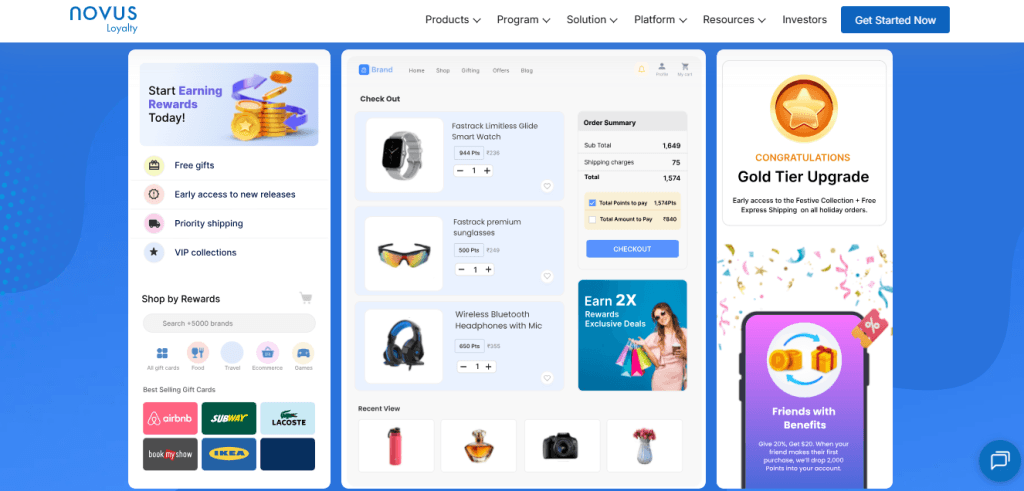
Task: Favorite the smart watch with heart icon
Action: coord(547,186)
